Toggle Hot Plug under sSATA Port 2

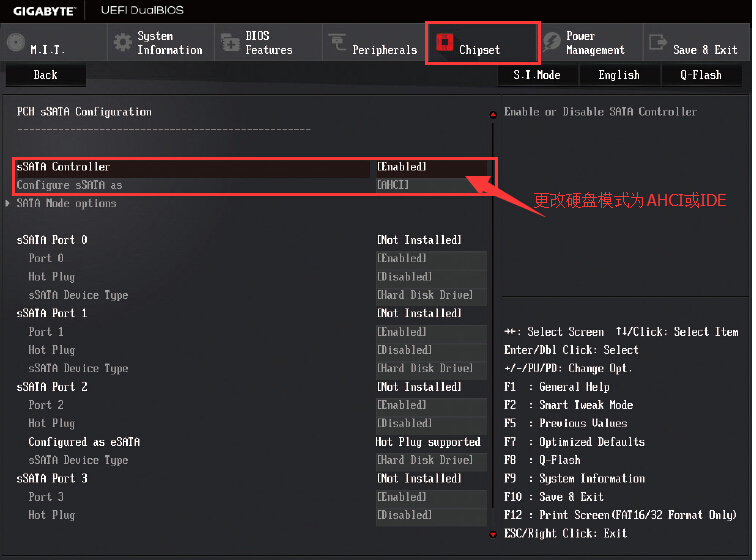(431, 423)
